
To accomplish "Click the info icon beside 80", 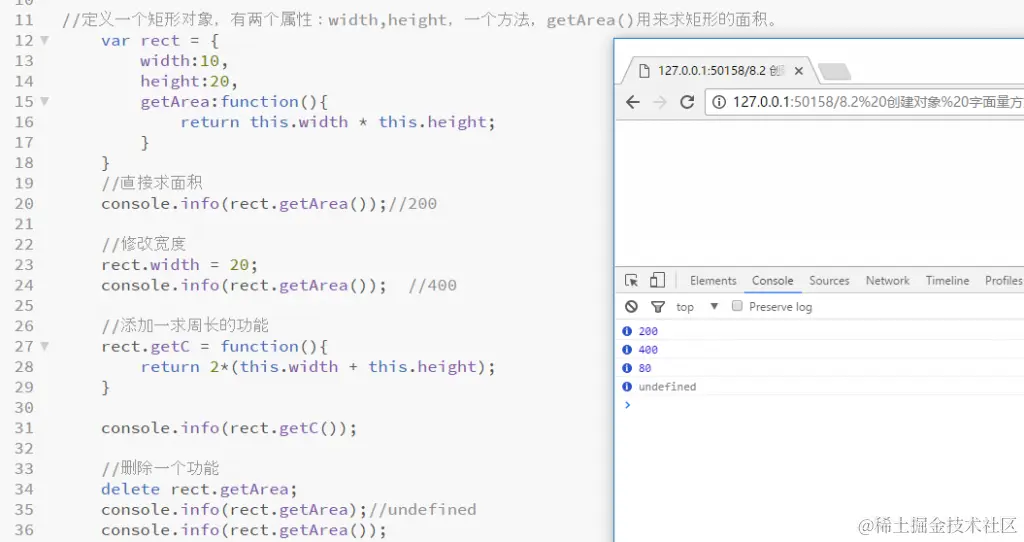I will click(x=627, y=368).
